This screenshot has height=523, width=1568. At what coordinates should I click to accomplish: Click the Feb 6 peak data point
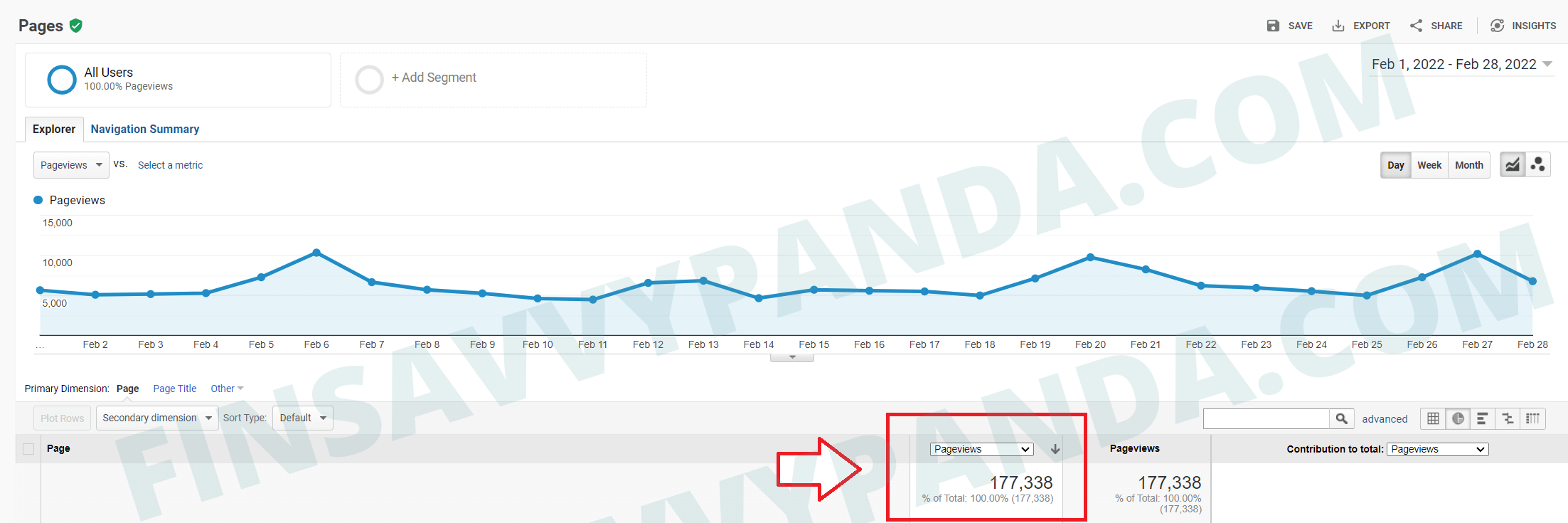click(x=316, y=253)
